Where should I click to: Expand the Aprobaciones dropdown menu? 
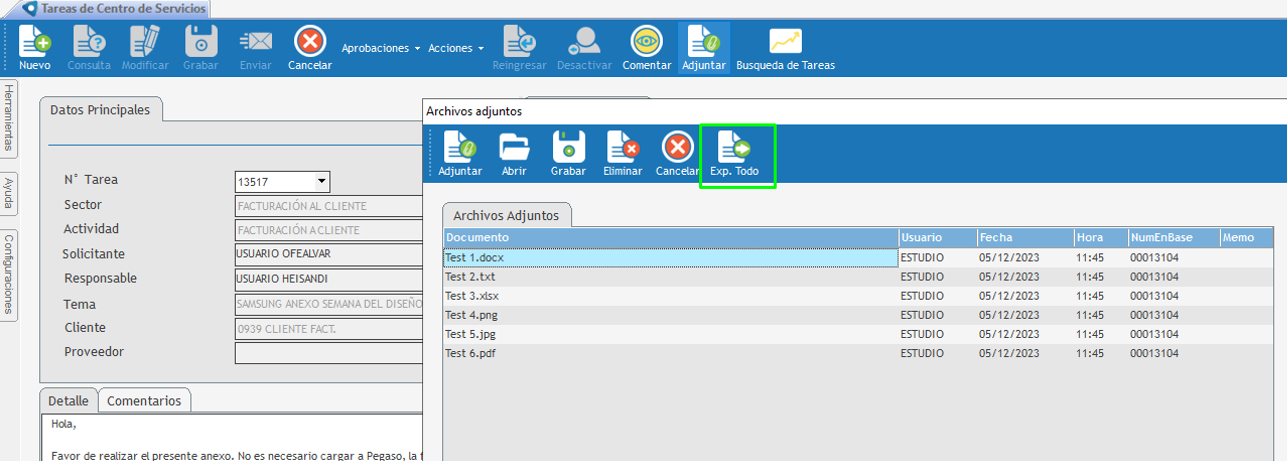(380, 48)
